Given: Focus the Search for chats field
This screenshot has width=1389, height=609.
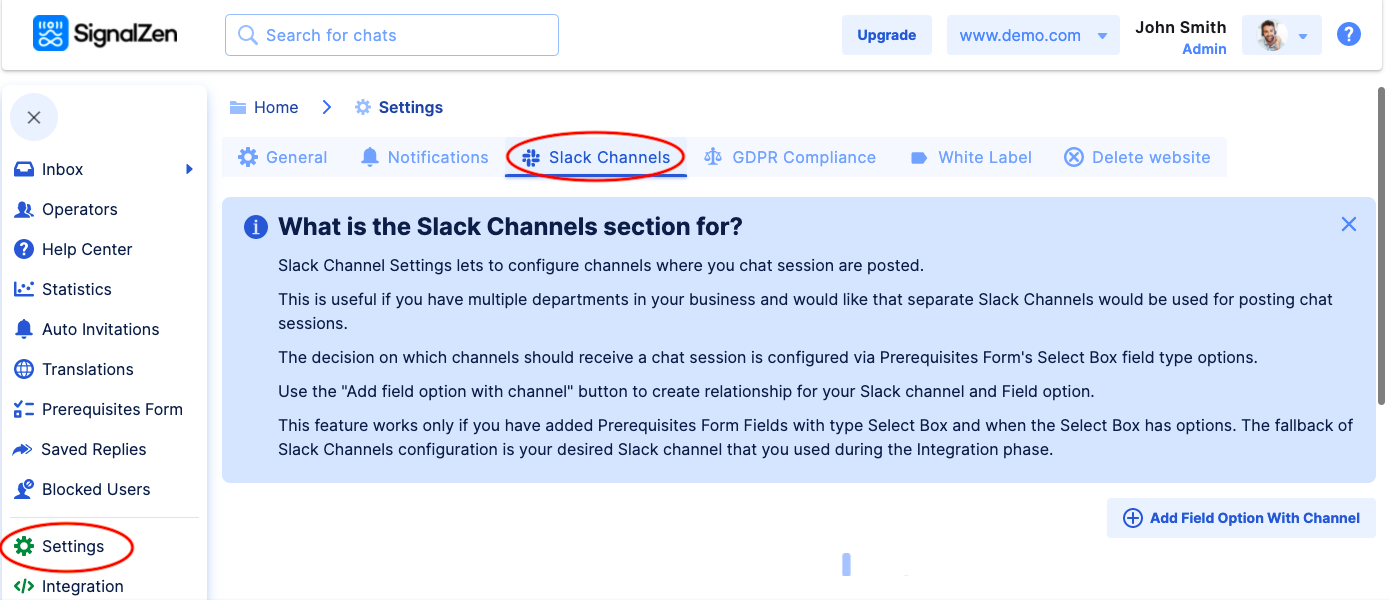Looking at the screenshot, I should pos(392,36).
